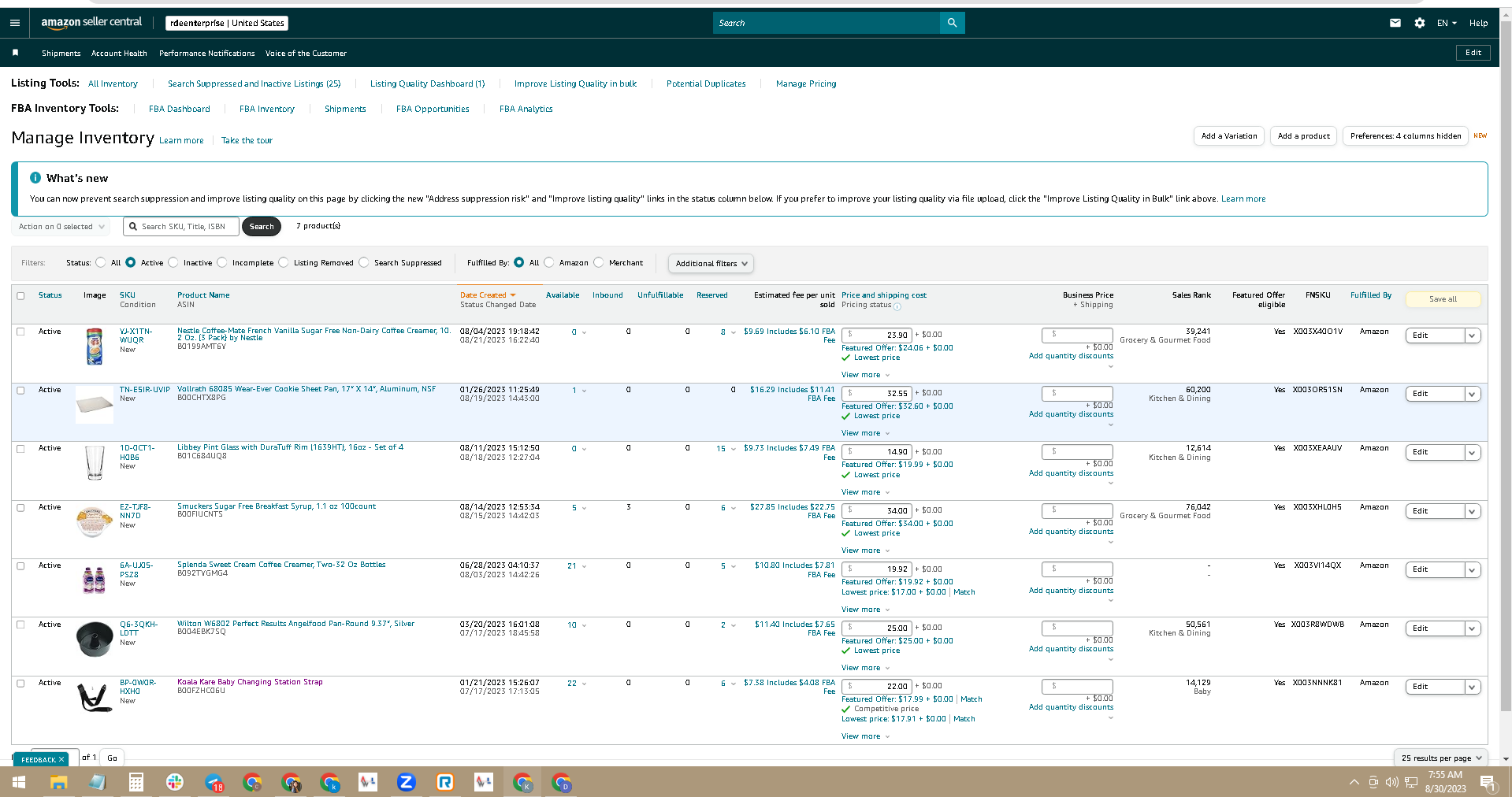The image size is (1512, 797).
Task: Open the notification center icon
Action: [x=1488, y=782]
